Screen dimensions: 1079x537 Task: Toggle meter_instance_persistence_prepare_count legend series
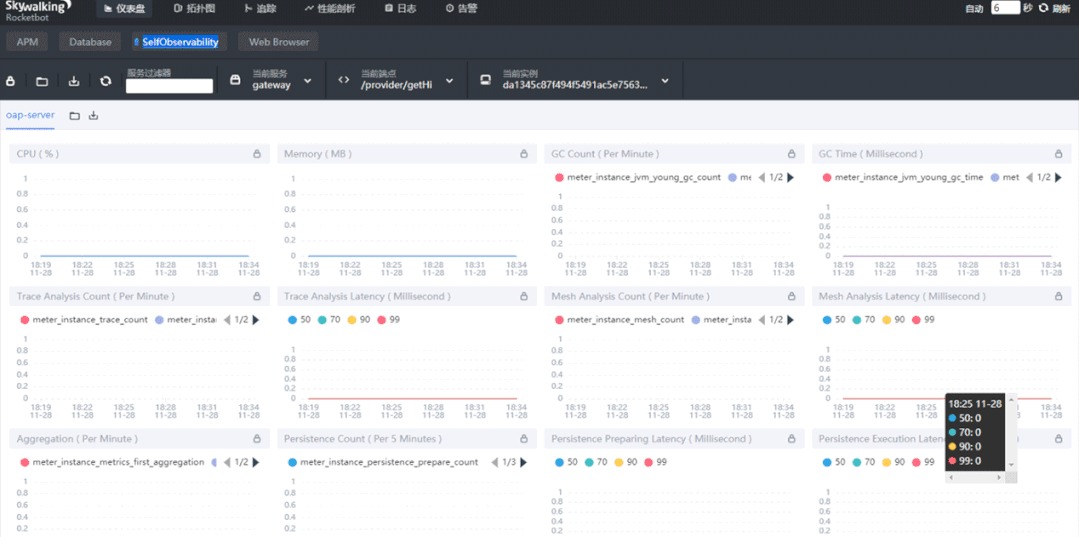383,463
